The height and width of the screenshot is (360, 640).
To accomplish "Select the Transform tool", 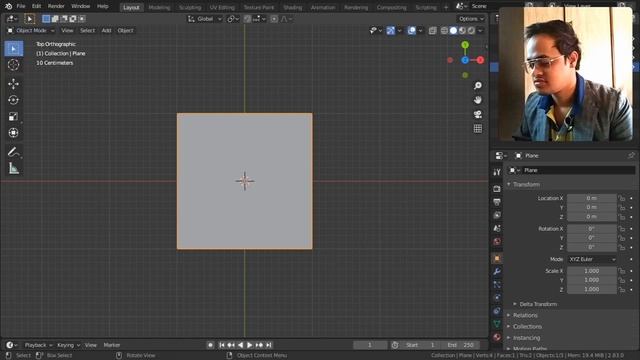I will 13,133.
